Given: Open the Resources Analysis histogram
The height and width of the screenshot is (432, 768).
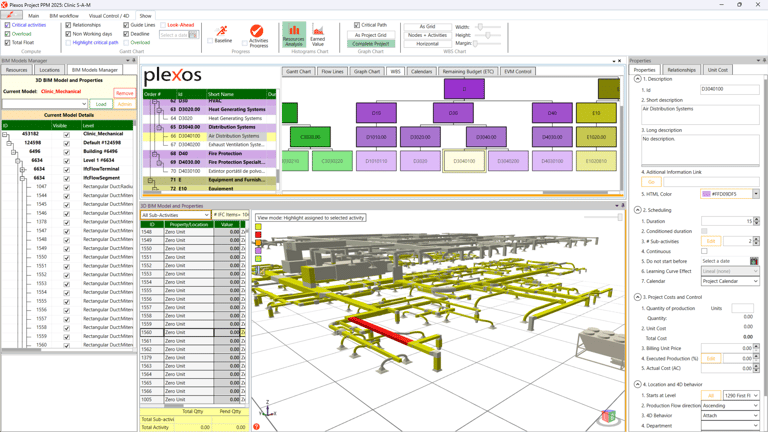Looking at the screenshot, I should [x=294, y=34].
